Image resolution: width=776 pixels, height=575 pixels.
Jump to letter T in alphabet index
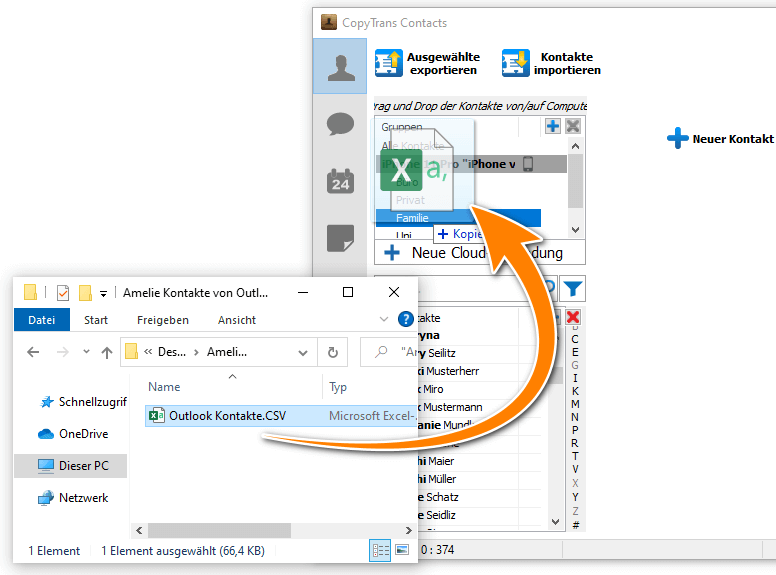[575, 456]
